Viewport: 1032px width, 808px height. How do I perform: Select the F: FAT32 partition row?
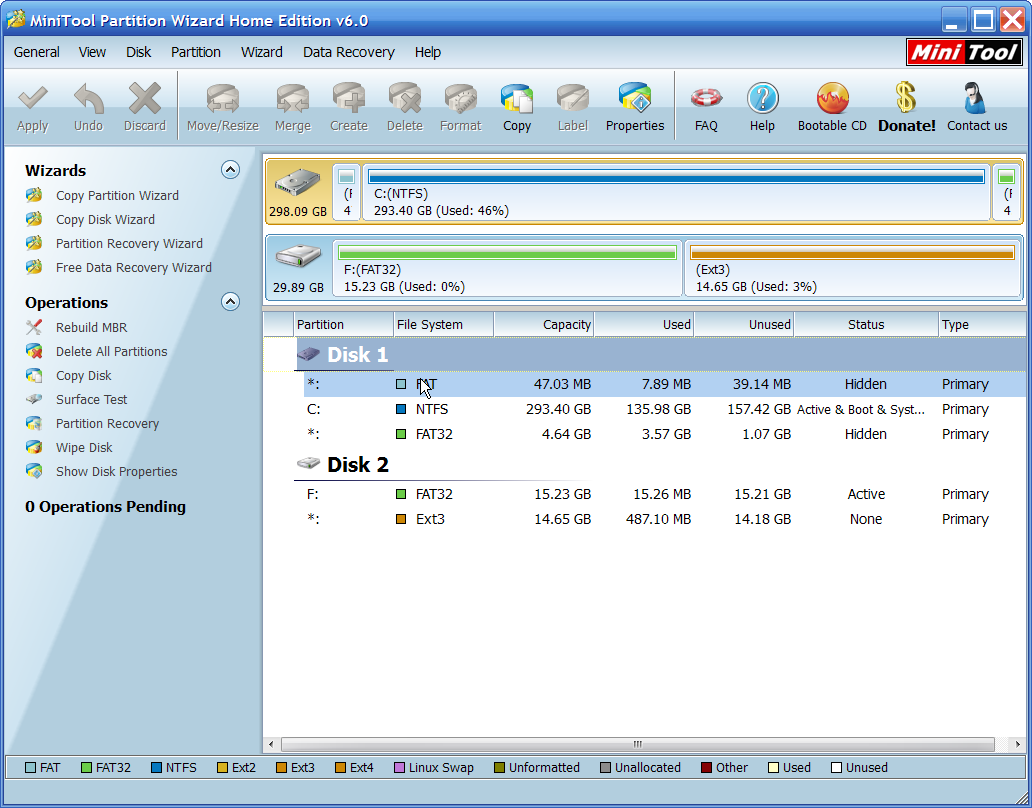663,494
